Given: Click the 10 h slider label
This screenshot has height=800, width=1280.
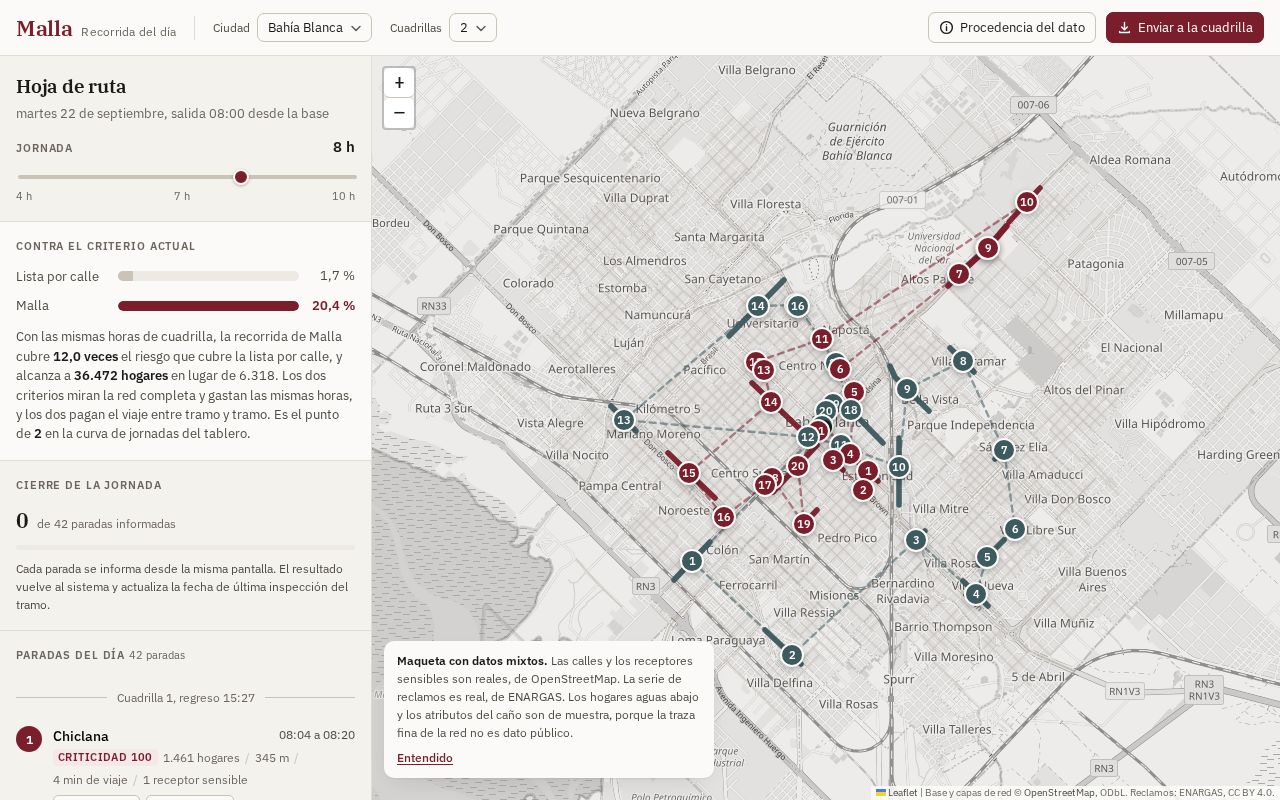Looking at the screenshot, I should coord(344,196).
